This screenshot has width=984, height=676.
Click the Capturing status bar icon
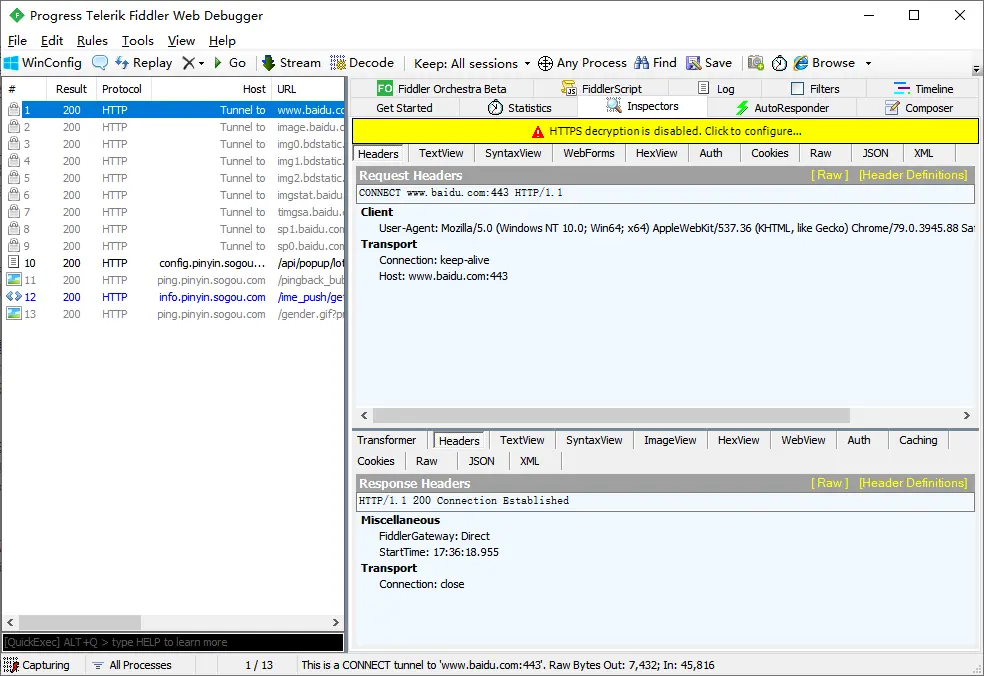click(x=11, y=665)
